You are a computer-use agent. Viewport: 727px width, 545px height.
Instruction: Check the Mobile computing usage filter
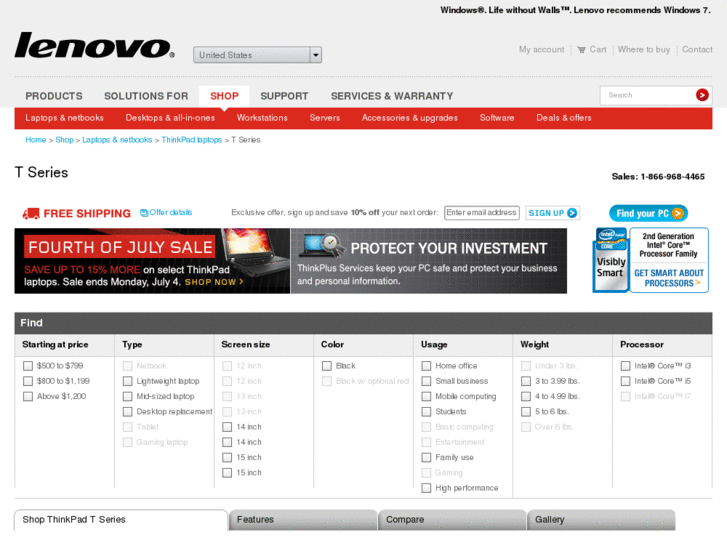coord(426,397)
